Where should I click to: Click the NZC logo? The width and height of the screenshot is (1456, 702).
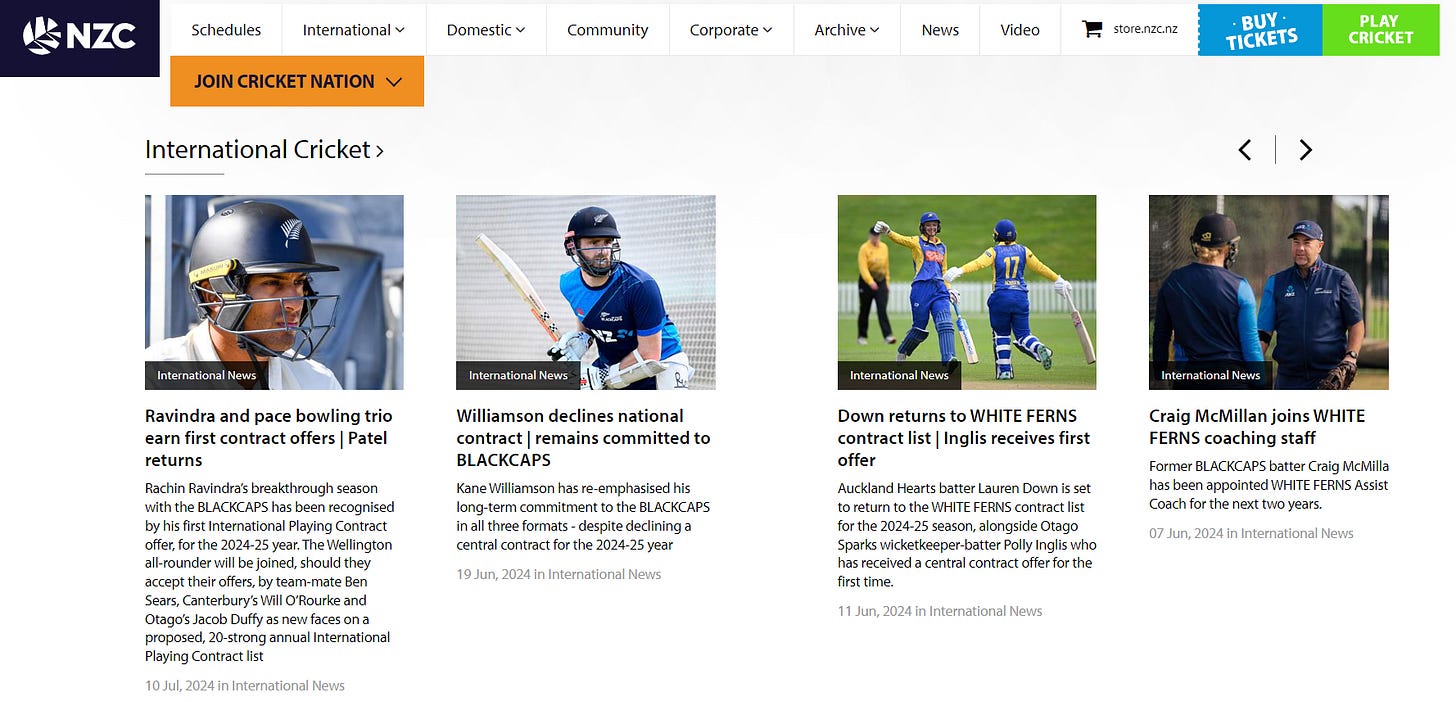coord(79,36)
